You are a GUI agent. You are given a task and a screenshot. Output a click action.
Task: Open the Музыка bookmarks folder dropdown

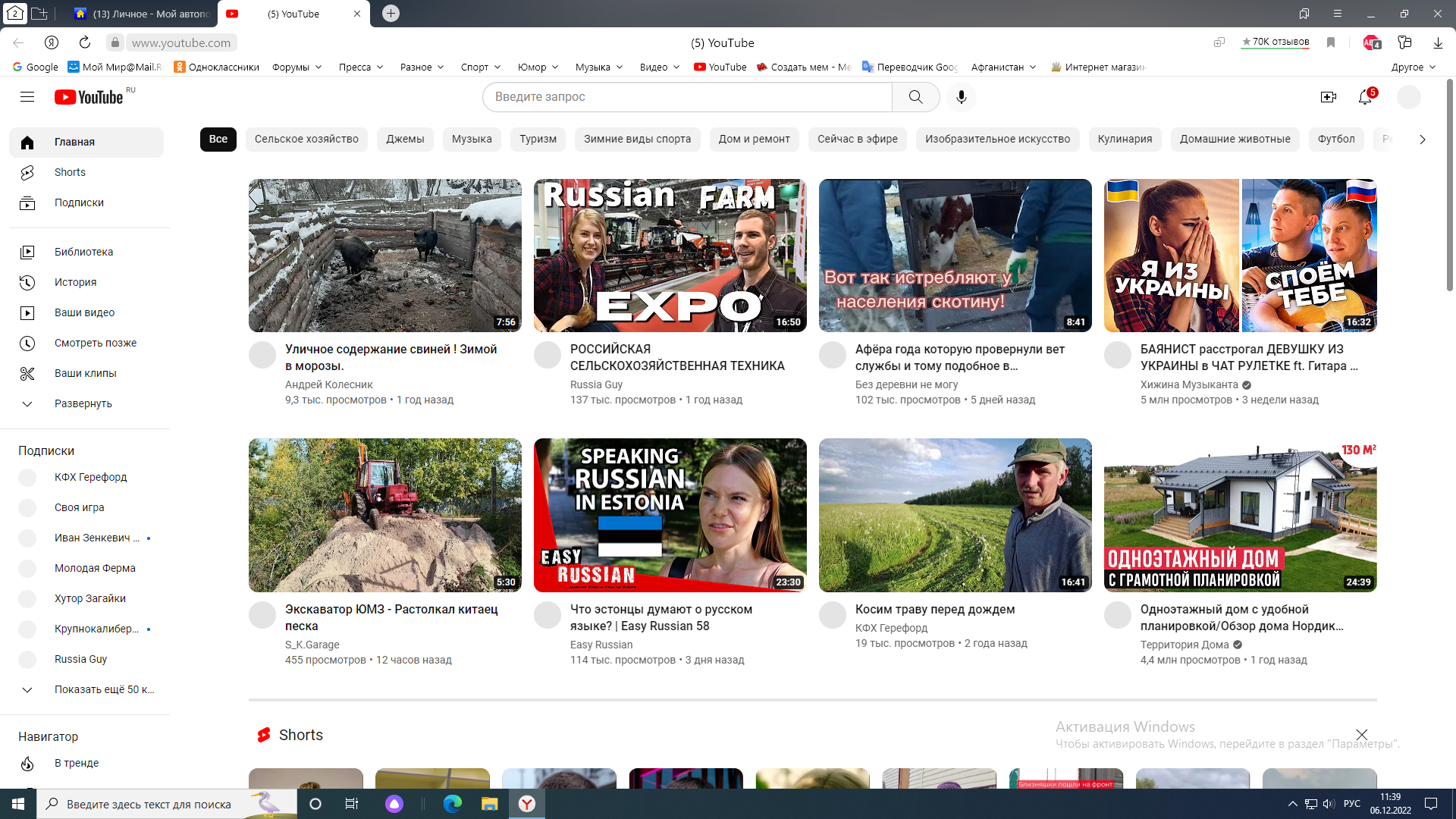(599, 67)
